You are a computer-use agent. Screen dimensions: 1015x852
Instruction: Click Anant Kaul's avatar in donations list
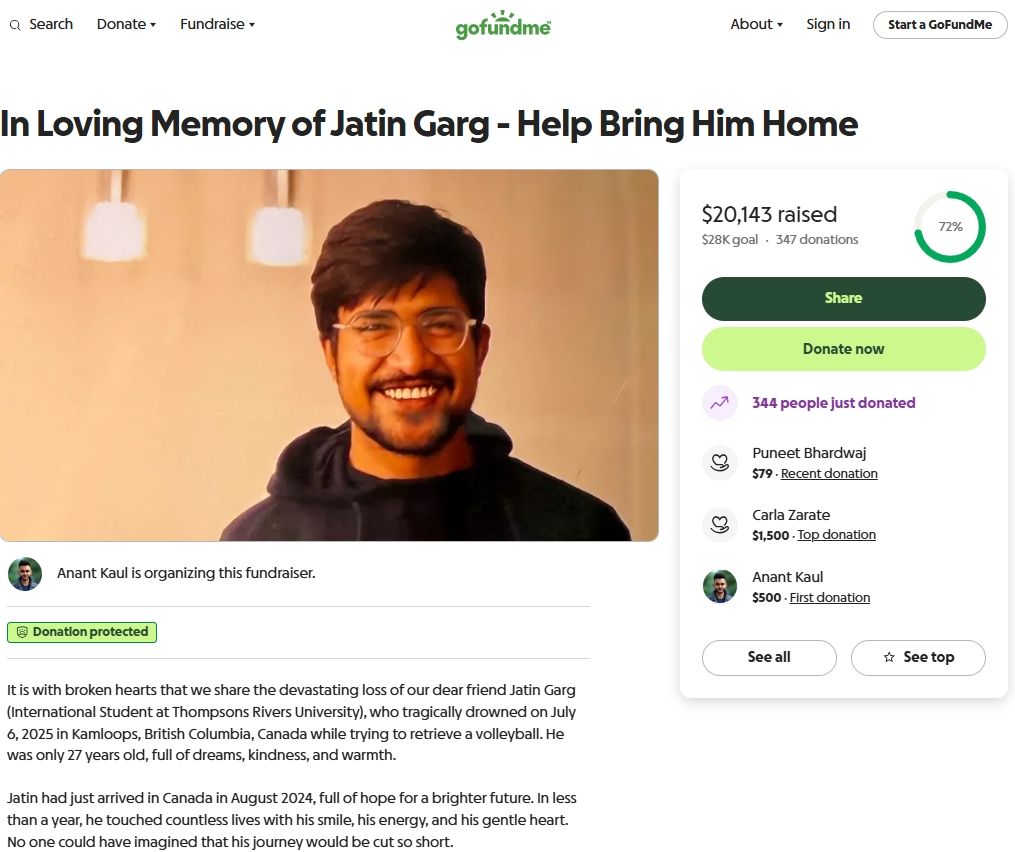point(720,587)
